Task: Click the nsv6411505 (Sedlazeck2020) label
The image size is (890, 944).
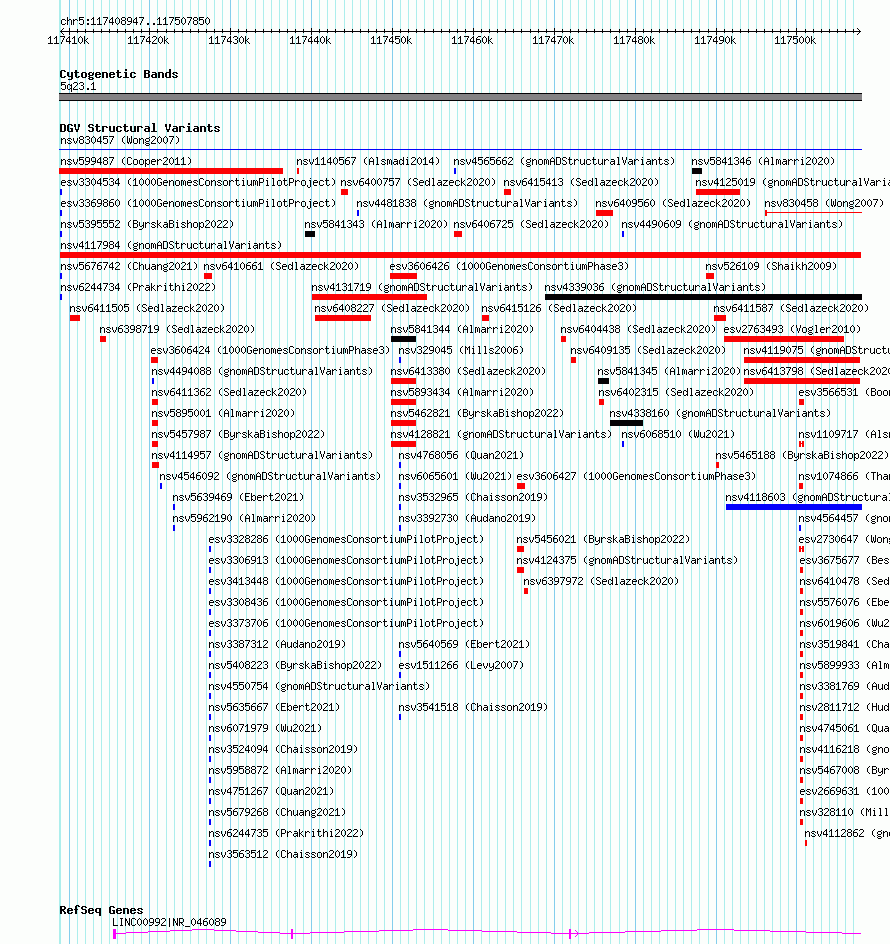Action: [x=147, y=308]
